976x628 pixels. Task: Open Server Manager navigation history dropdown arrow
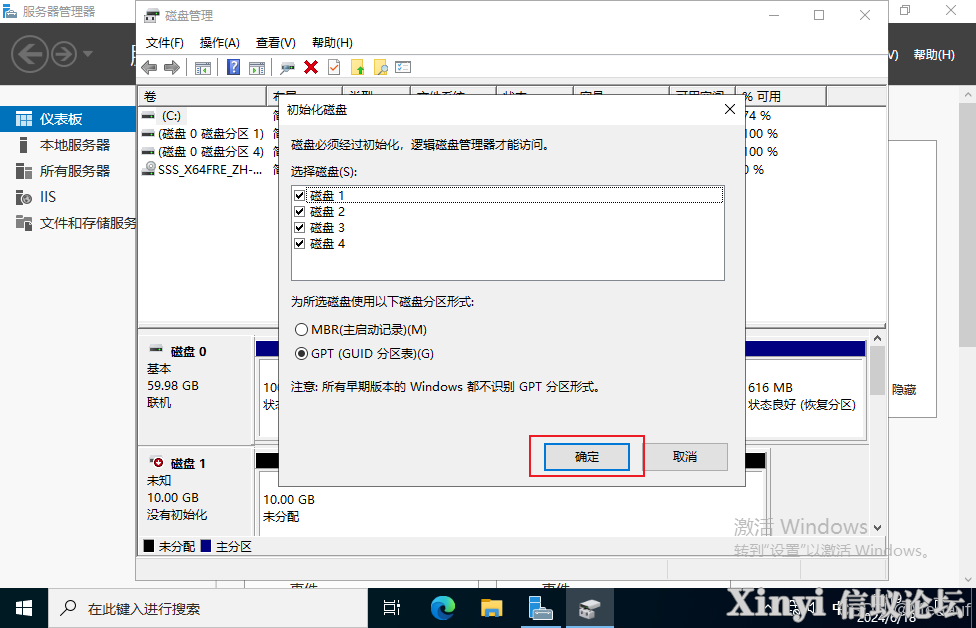pos(88,54)
